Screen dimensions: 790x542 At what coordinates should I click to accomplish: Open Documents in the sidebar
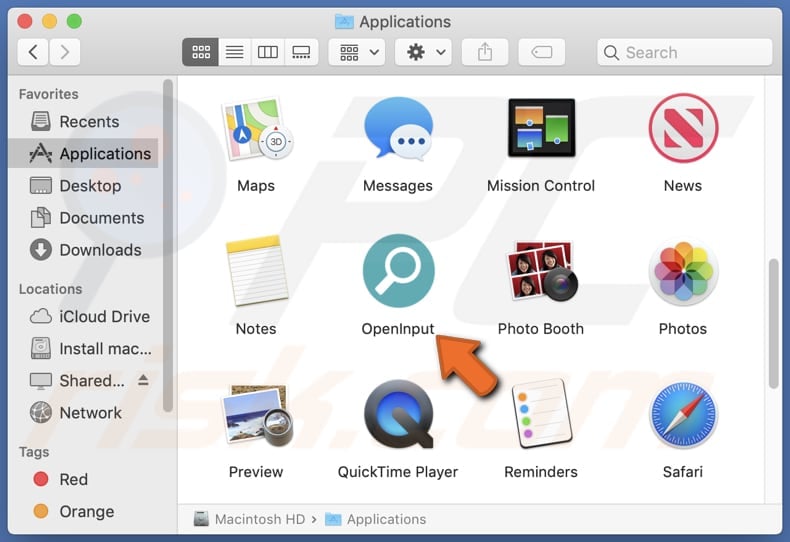pyautogui.click(x=83, y=218)
